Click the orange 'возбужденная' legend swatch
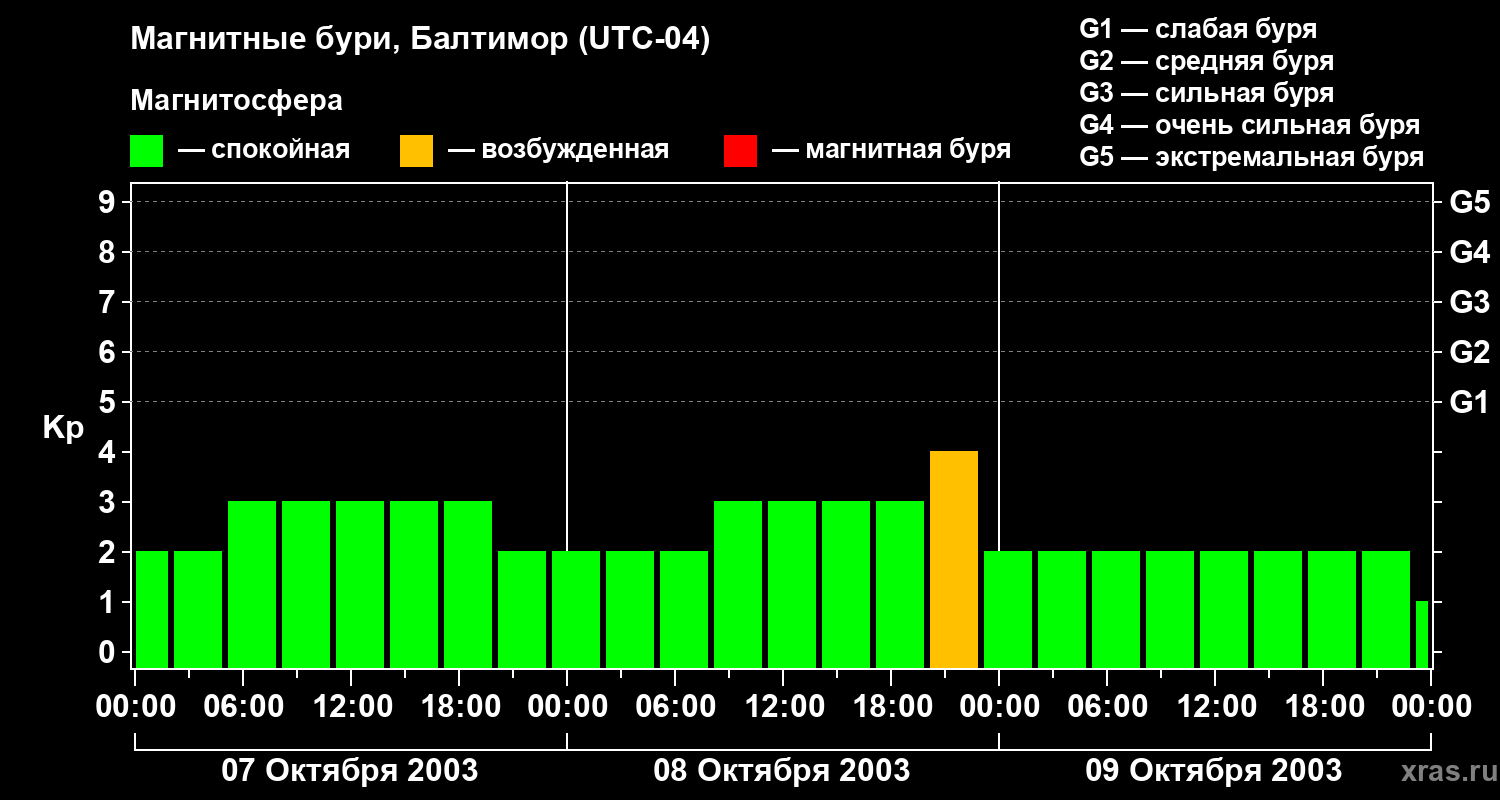 pos(416,151)
